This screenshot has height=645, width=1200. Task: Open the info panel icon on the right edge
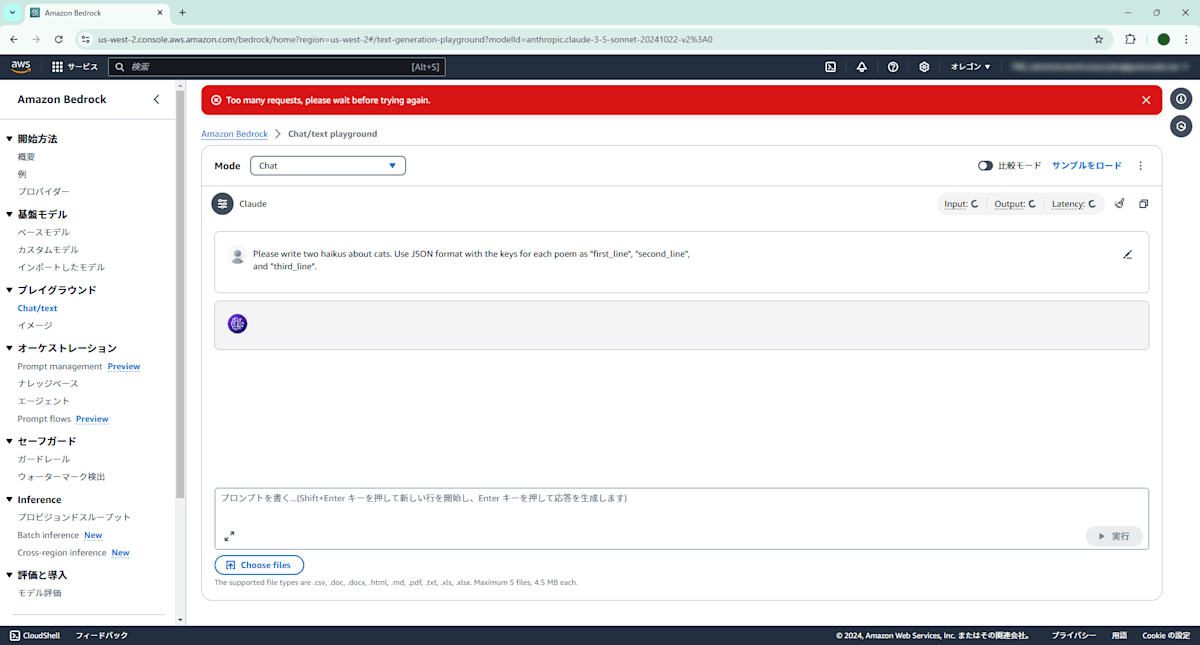(x=1181, y=99)
